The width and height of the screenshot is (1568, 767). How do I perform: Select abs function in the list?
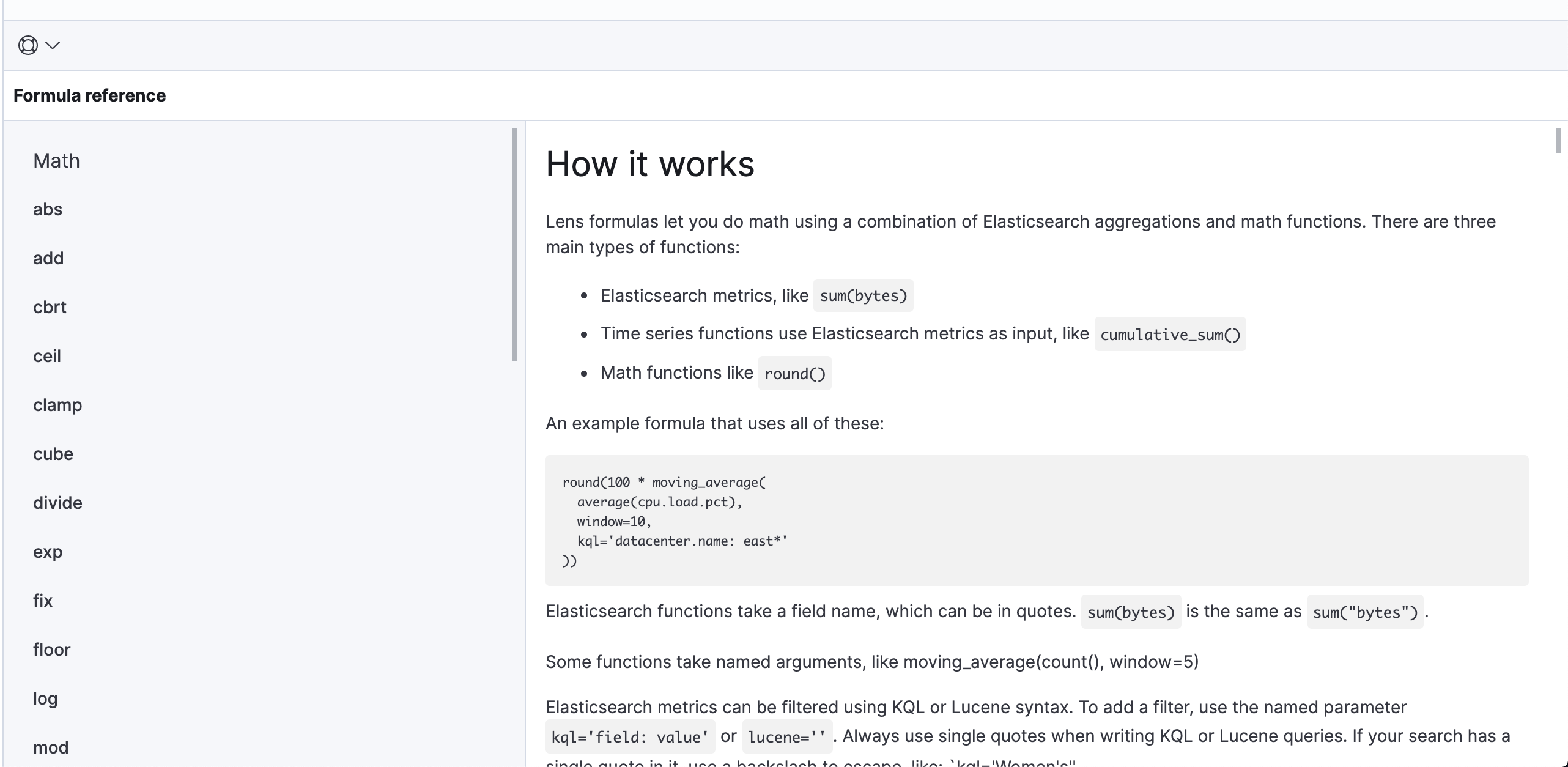[48, 209]
